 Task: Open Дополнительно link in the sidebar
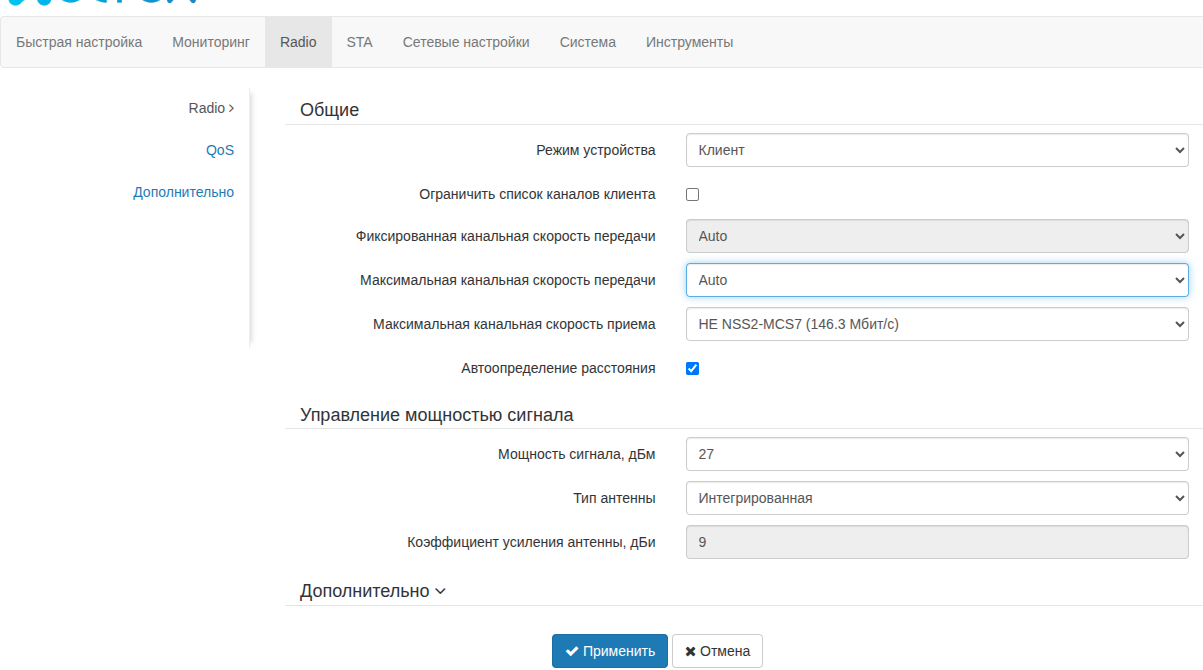point(184,192)
